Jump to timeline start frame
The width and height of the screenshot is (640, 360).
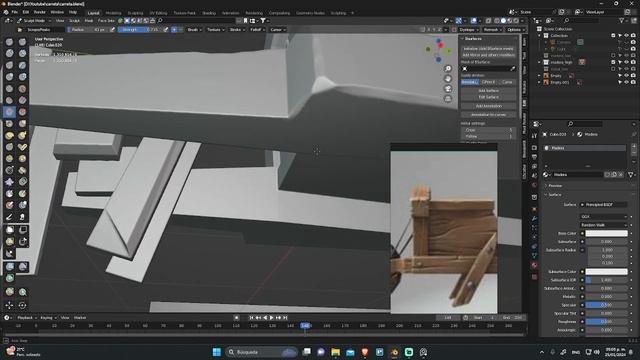click(251, 318)
